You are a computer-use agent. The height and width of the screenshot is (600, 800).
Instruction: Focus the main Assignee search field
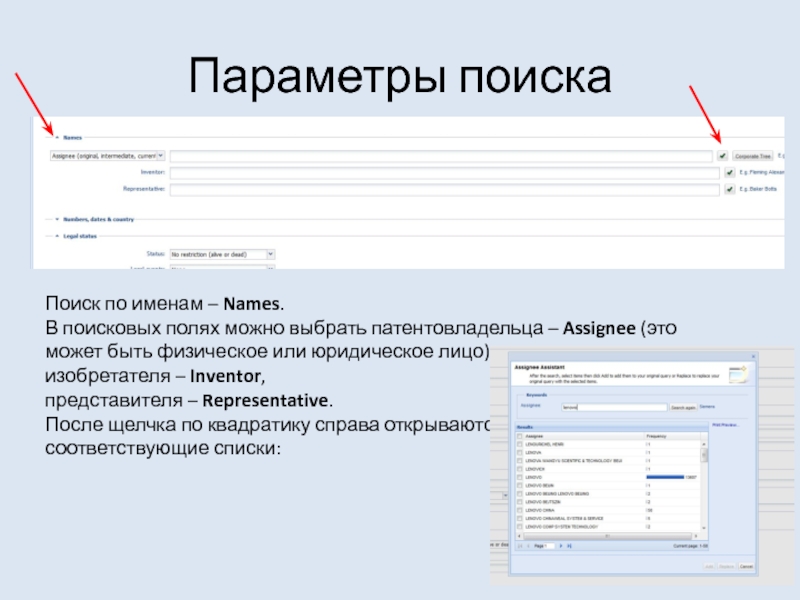441,156
